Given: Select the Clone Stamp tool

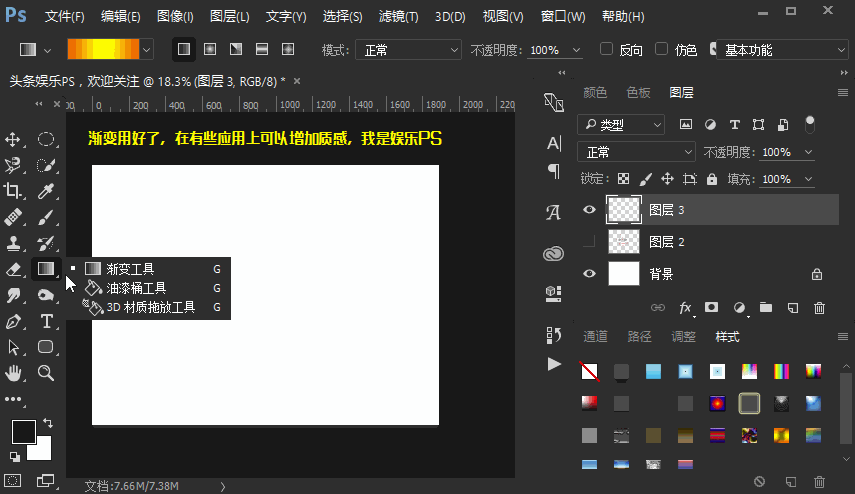Looking at the screenshot, I should [13, 243].
